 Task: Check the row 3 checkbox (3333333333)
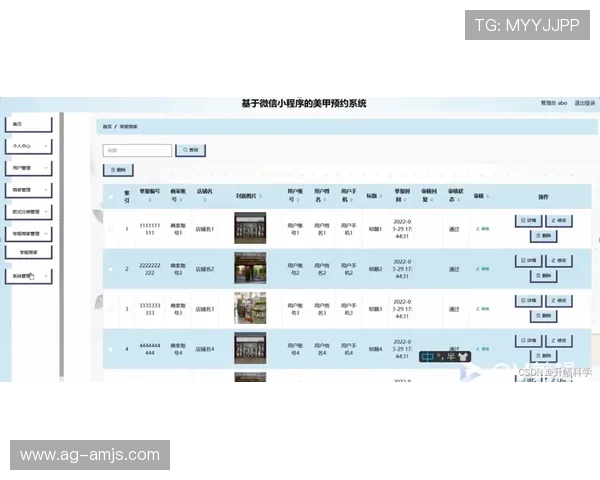coord(111,309)
